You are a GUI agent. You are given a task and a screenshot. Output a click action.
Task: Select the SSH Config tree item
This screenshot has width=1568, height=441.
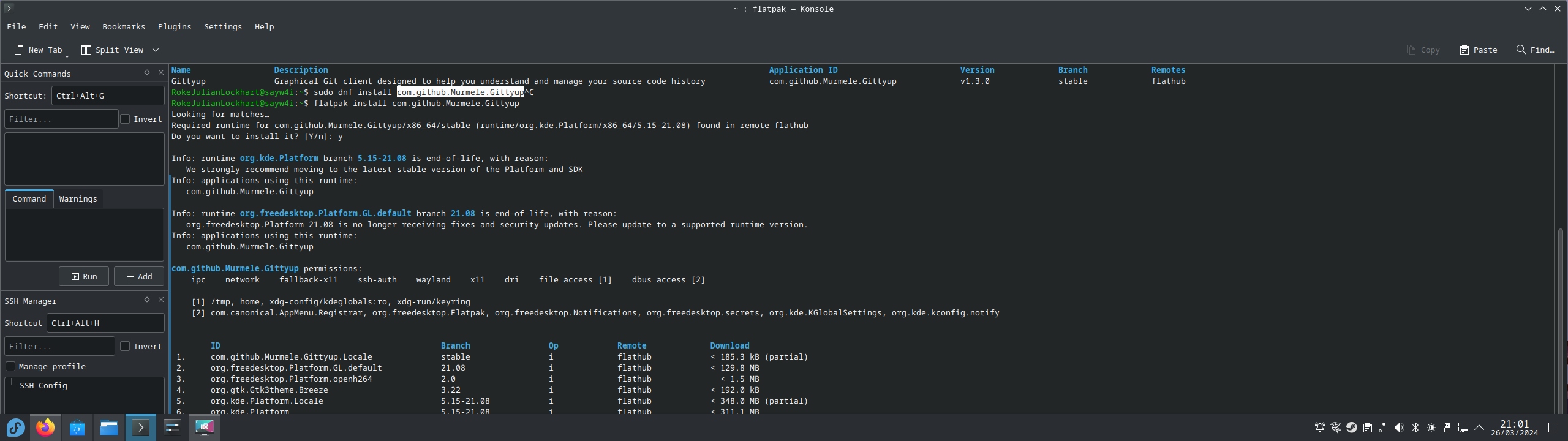click(43, 385)
